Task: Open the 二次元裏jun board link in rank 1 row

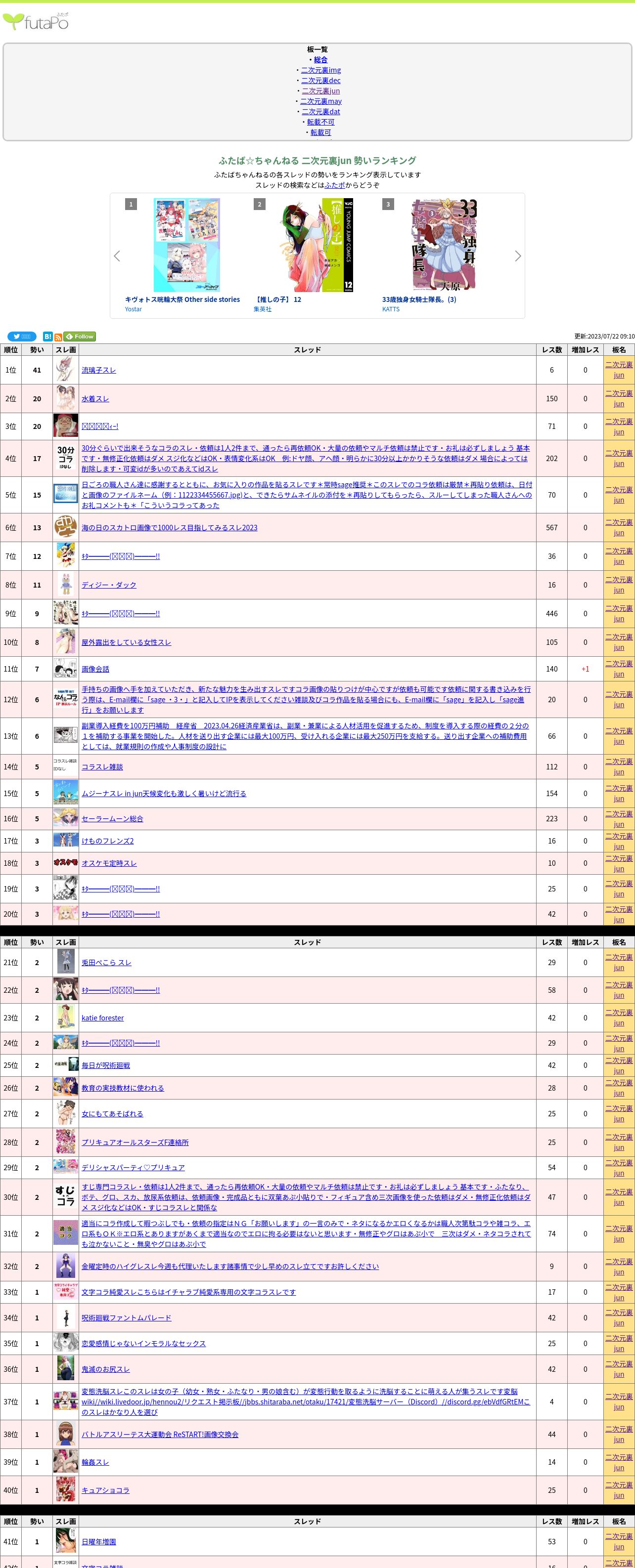Action: (619, 370)
